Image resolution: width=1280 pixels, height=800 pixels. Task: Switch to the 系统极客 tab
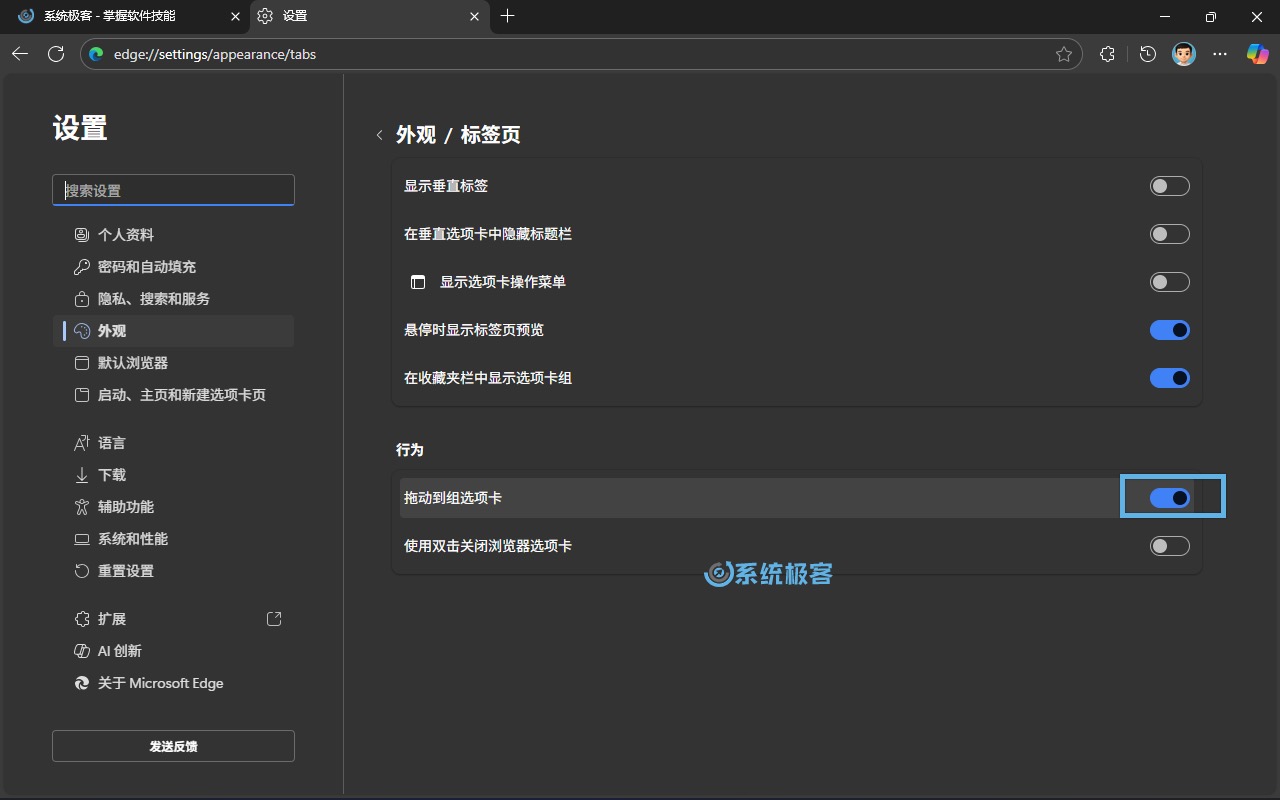(x=120, y=16)
